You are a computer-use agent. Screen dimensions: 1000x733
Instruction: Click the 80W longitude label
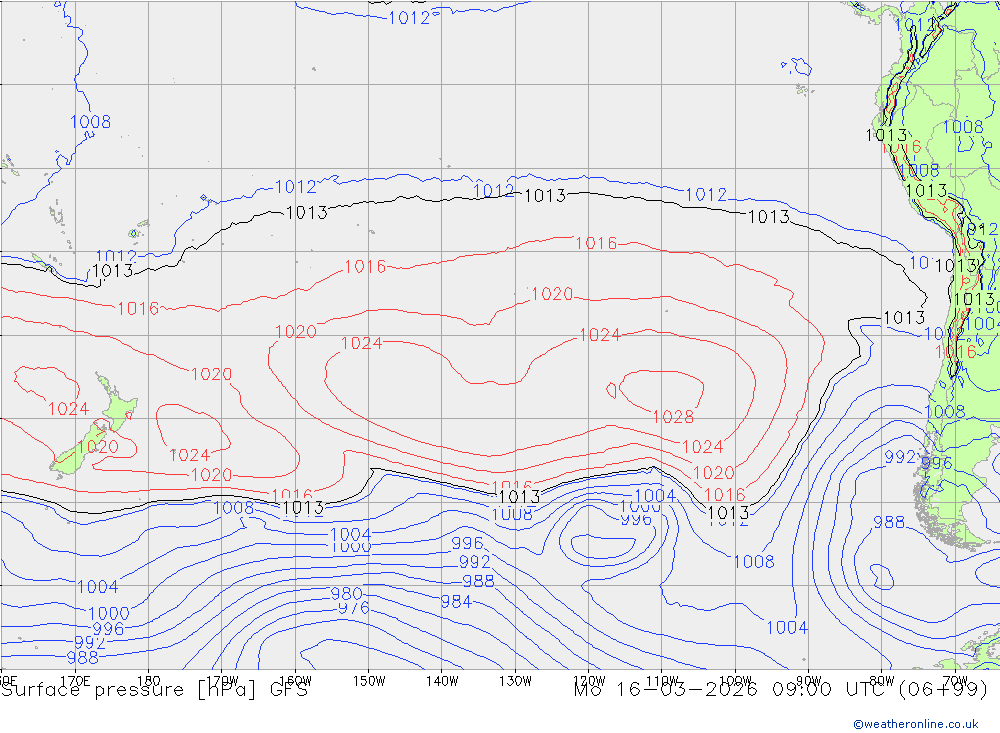[x=882, y=681]
